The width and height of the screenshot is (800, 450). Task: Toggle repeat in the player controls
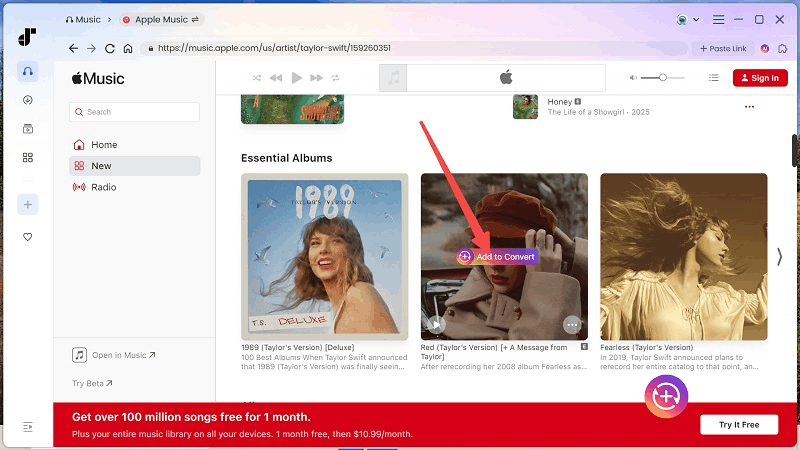(x=336, y=78)
